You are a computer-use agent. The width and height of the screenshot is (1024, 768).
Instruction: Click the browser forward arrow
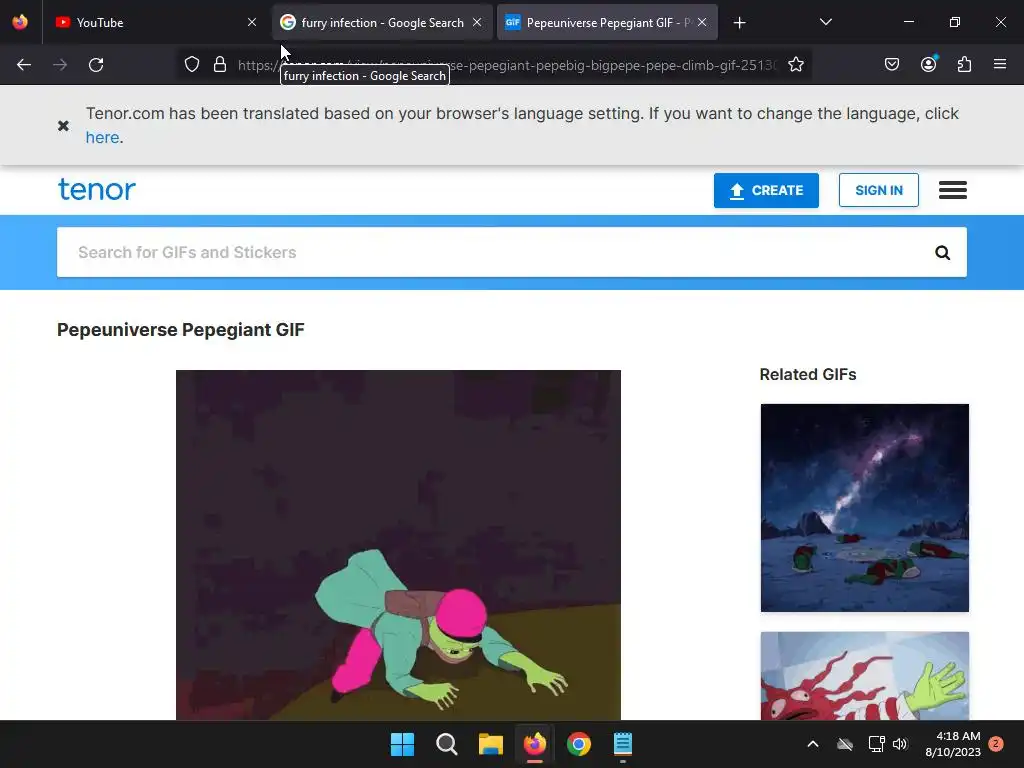point(60,65)
